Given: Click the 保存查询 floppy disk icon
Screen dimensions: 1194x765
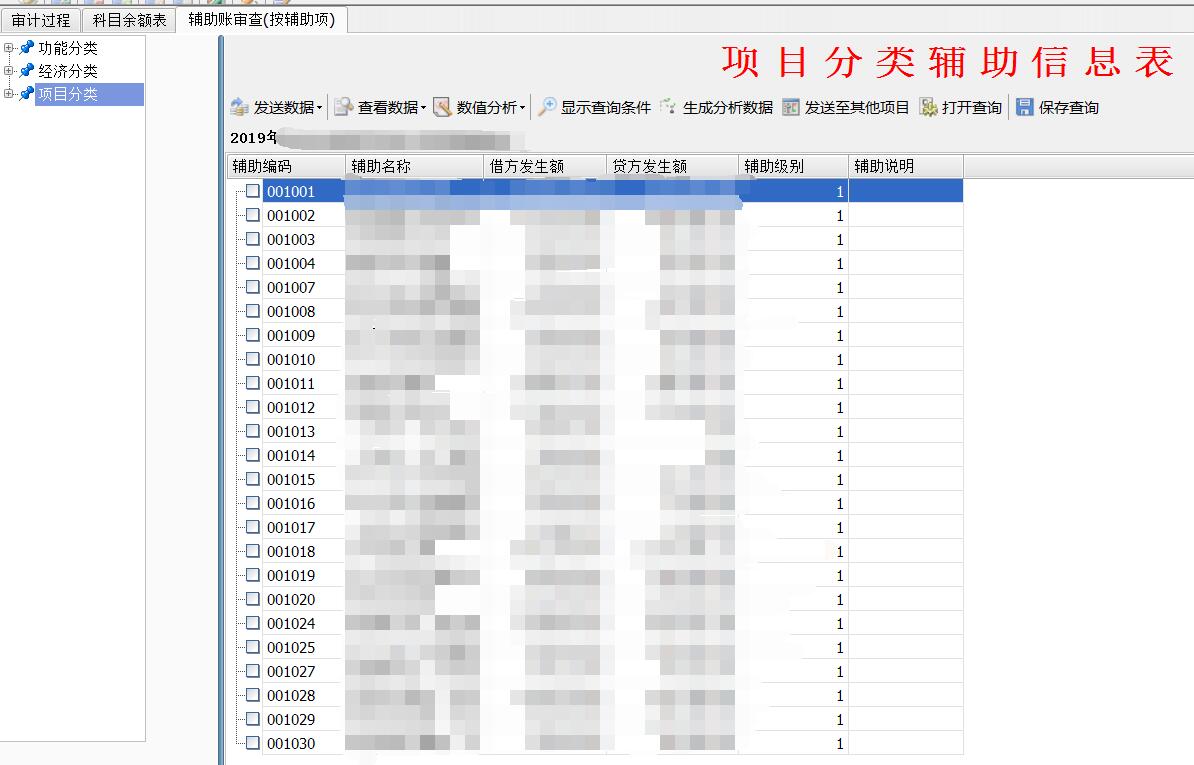Looking at the screenshot, I should coord(1025,108).
